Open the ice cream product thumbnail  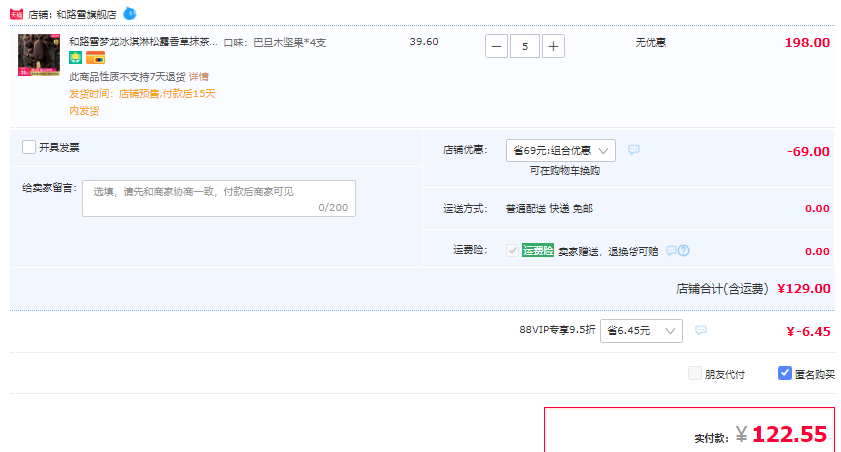coord(39,55)
